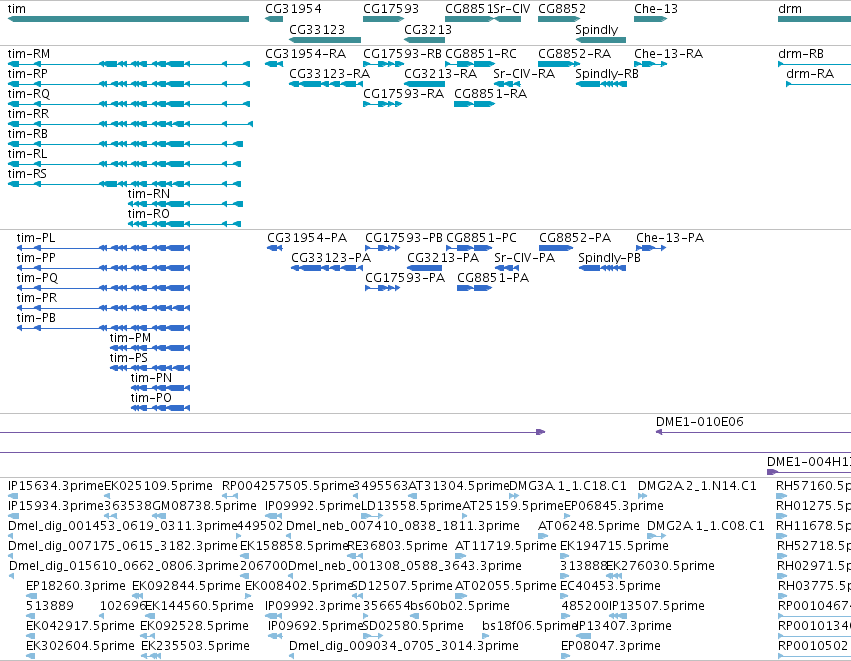Select the Che-13-PA protein label

point(670,238)
